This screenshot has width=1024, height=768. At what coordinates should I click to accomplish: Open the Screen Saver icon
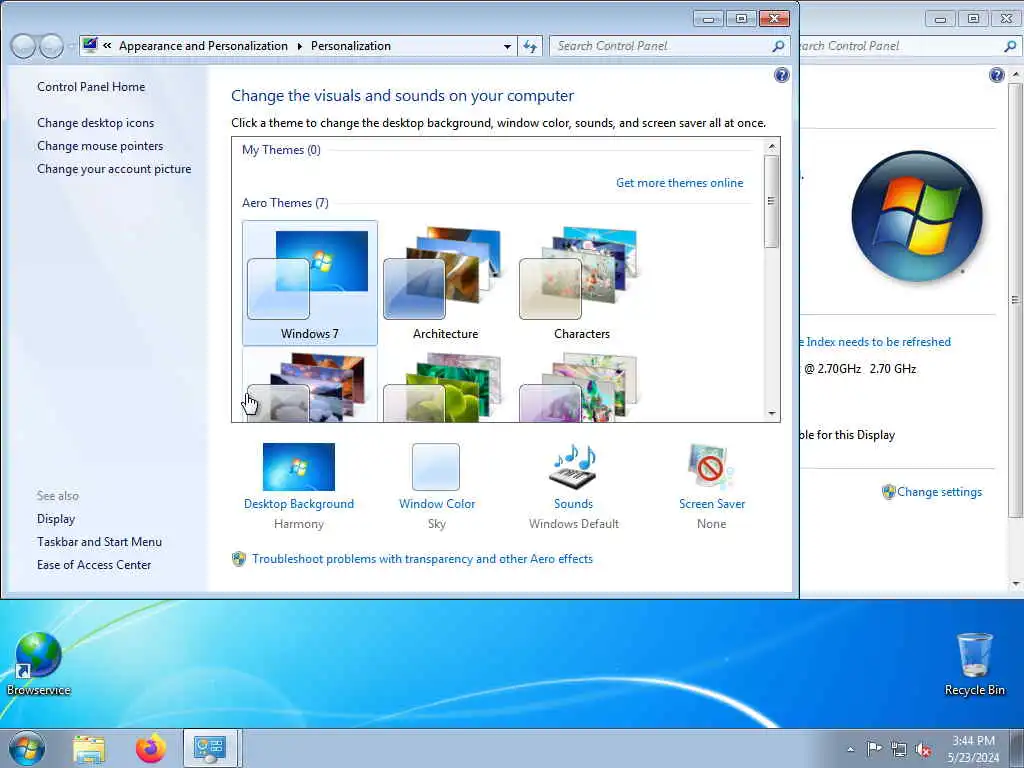tap(711, 466)
